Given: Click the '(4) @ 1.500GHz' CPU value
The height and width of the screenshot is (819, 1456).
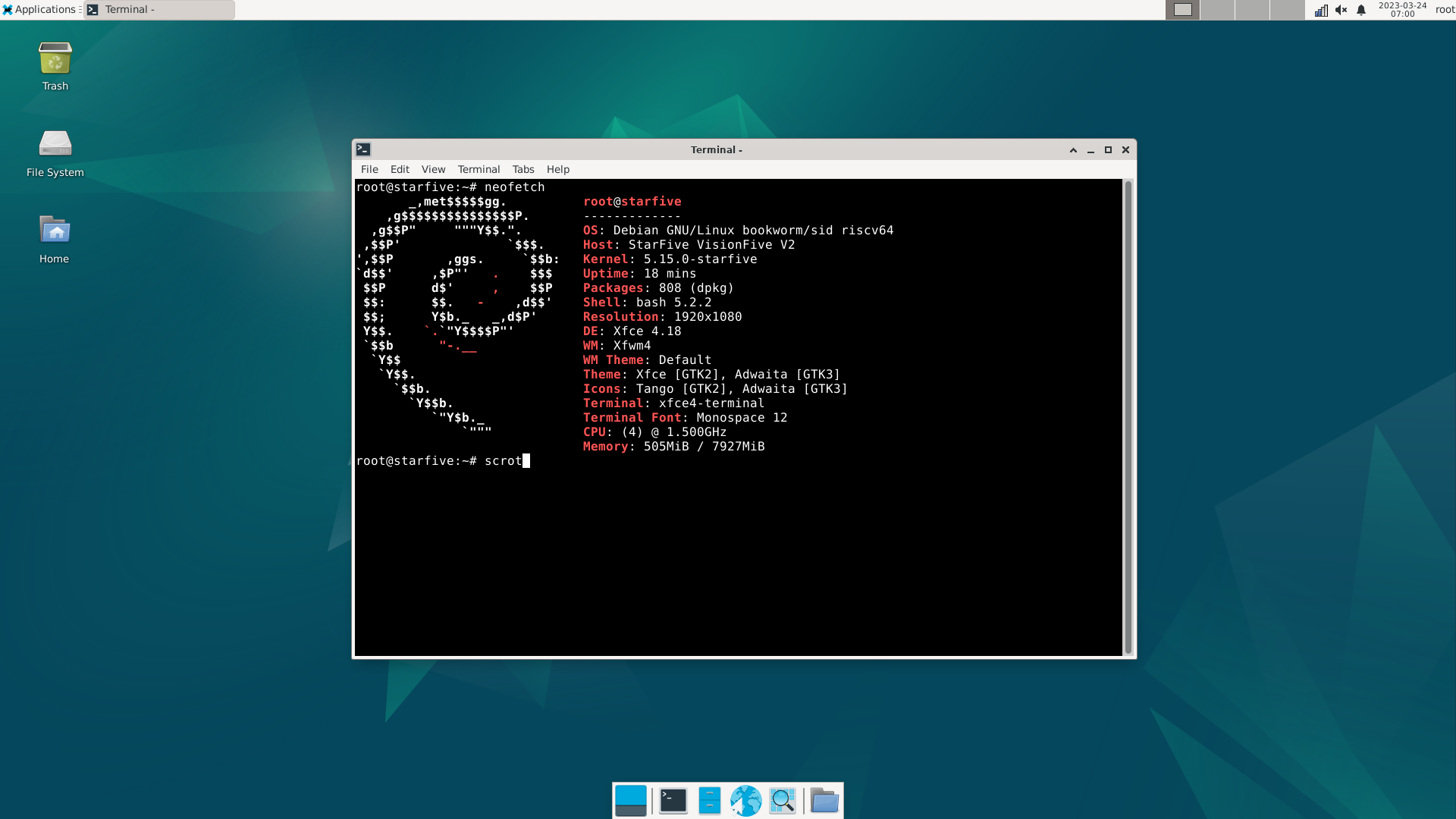Looking at the screenshot, I should pos(673,432).
